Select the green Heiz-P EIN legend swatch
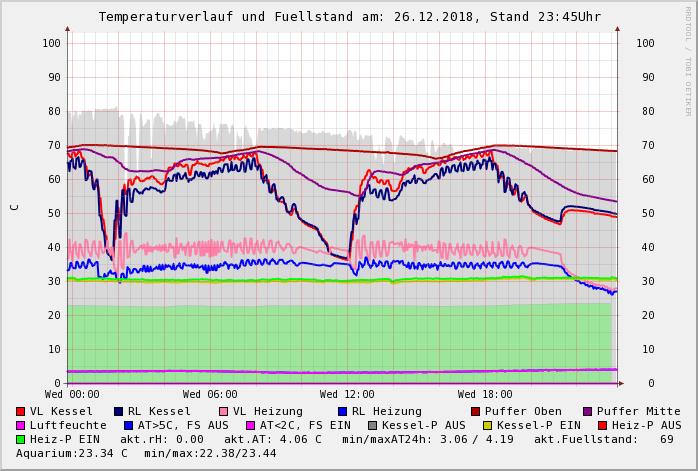 [21, 439]
